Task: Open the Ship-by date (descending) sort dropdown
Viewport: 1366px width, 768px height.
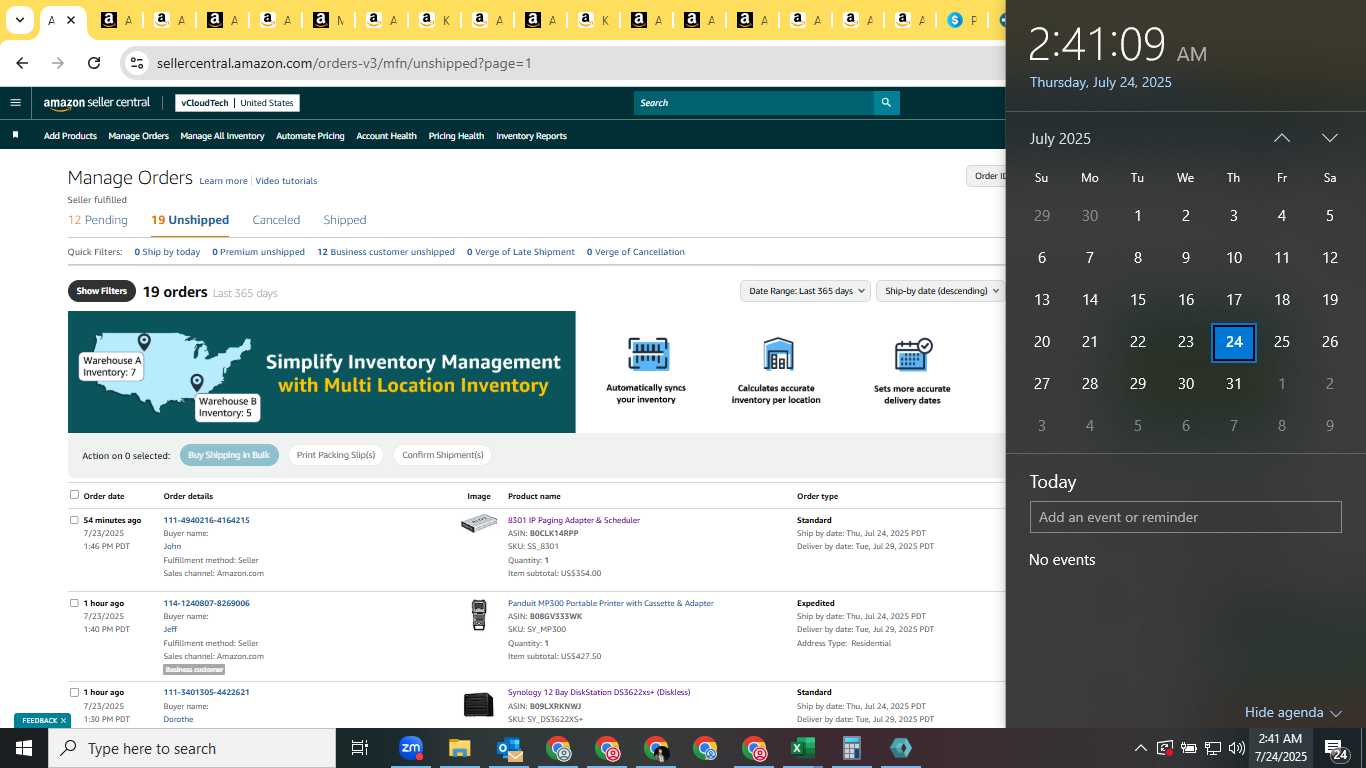Action: point(940,291)
